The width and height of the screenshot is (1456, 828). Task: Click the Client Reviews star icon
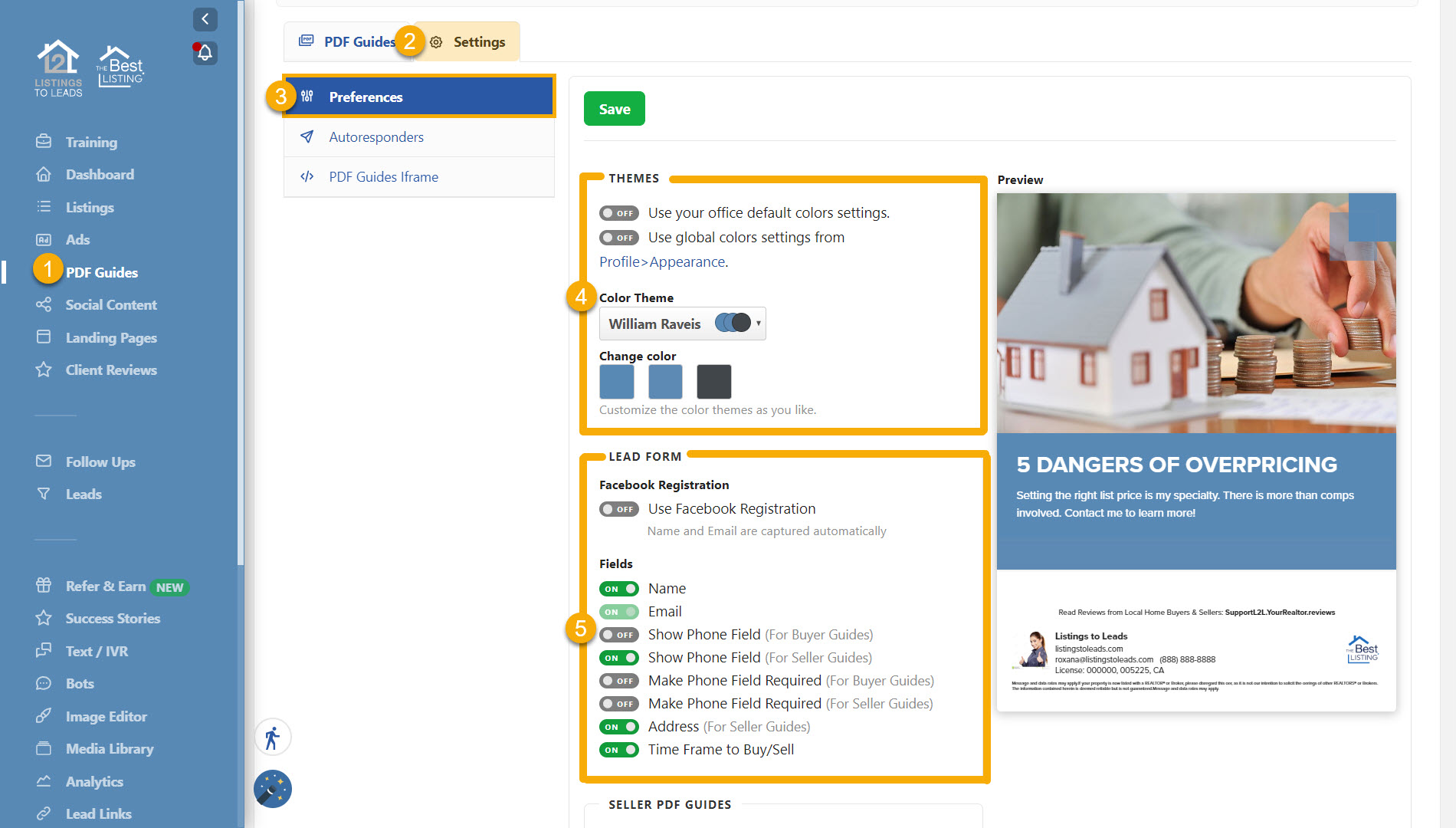pyautogui.click(x=44, y=370)
